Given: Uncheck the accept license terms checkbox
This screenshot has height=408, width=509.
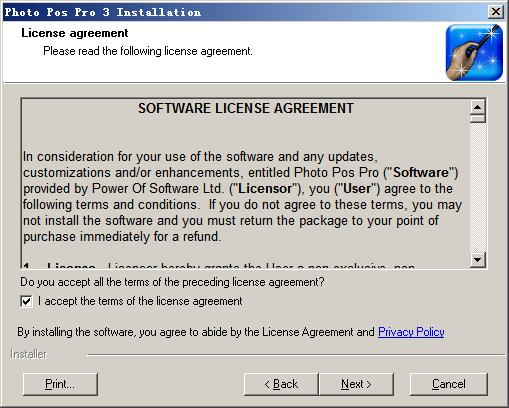Looking at the screenshot, I should pyautogui.click(x=26, y=301).
